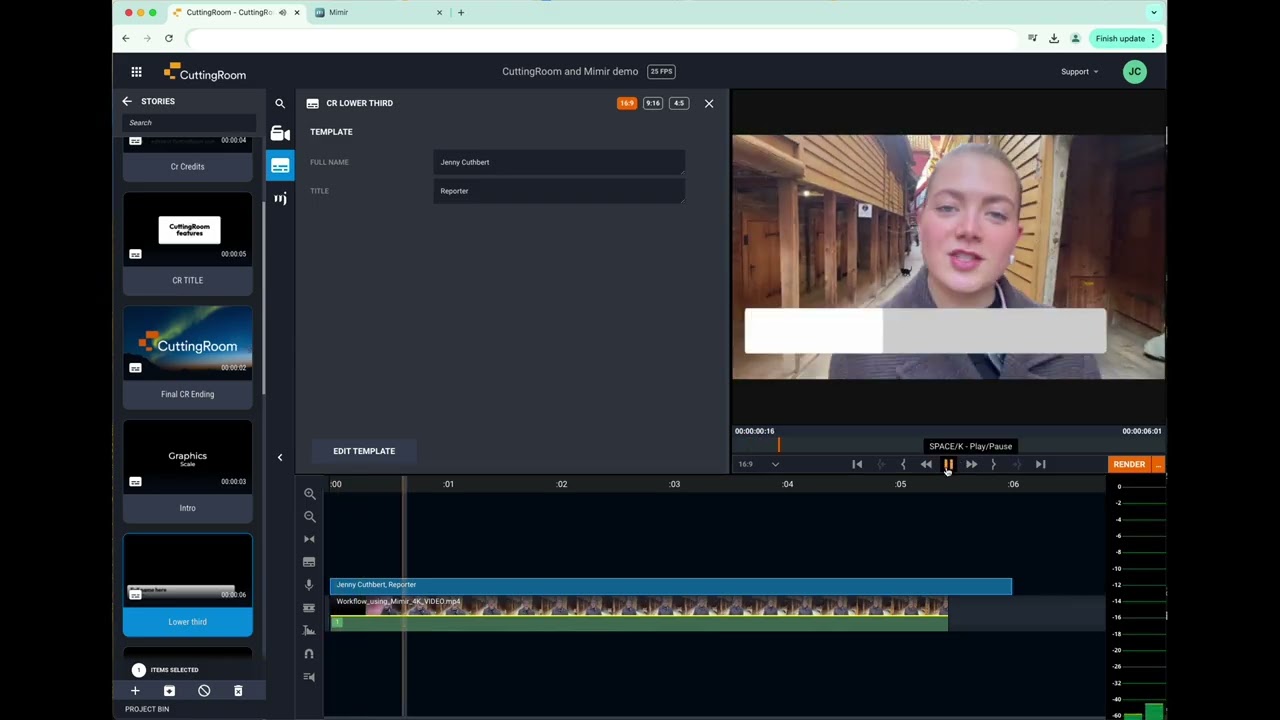This screenshot has width=1280, height=720.
Task: Add a new item to project bin
Action: [135, 691]
